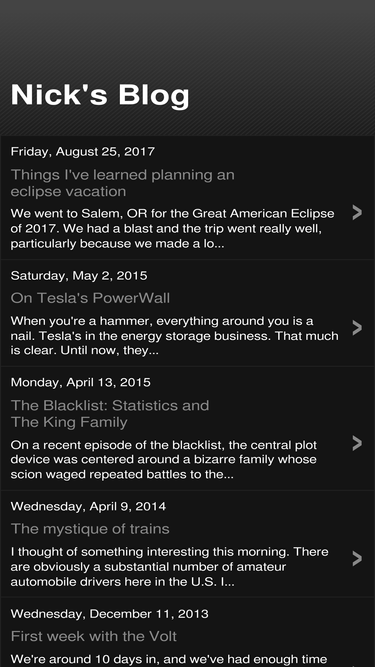Select the Saturday, May 2, 2015 date label
Image resolution: width=375 pixels, height=667 pixels.
79,275
